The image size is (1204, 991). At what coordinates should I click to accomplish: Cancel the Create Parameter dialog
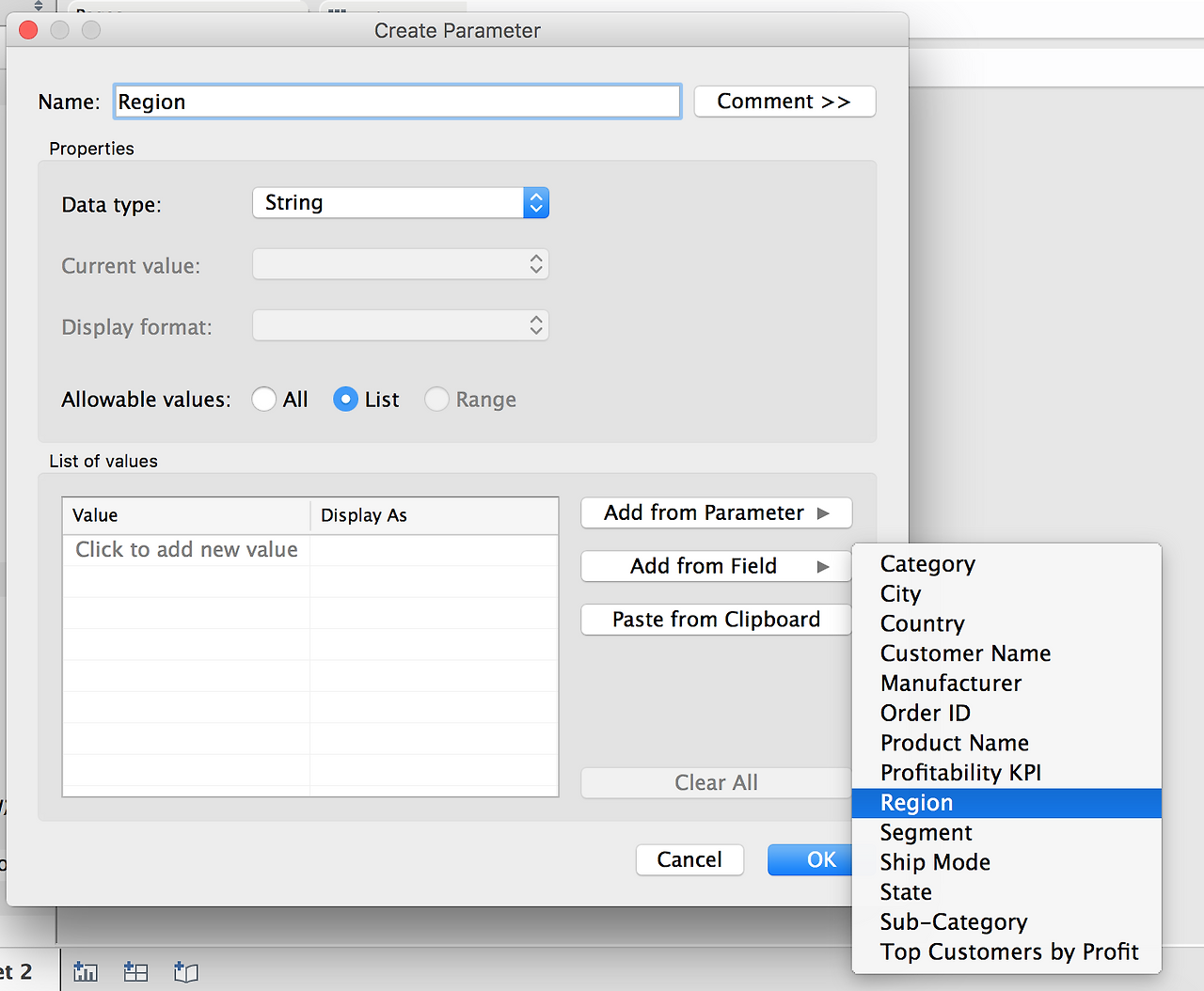click(x=689, y=859)
